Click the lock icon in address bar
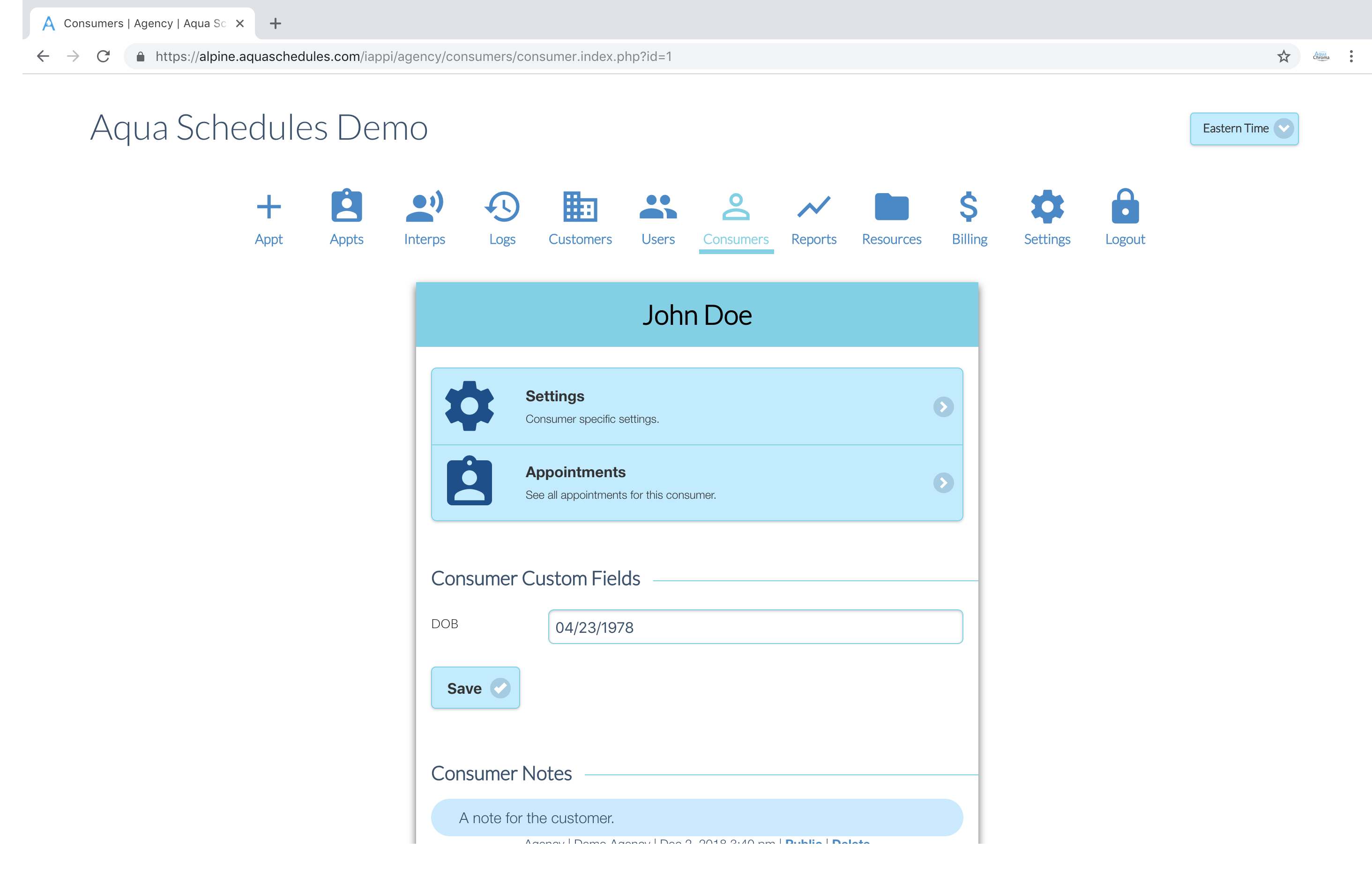 click(x=140, y=56)
